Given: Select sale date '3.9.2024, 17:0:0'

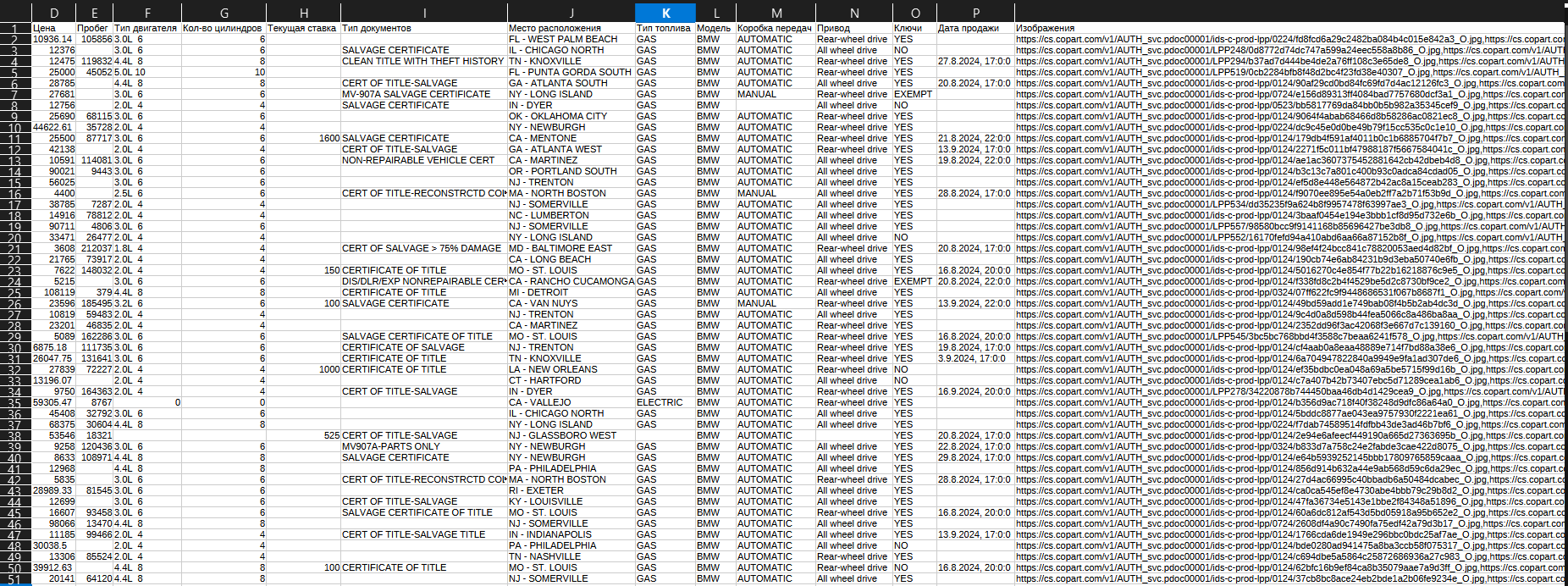Looking at the screenshot, I should pos(975,358).
